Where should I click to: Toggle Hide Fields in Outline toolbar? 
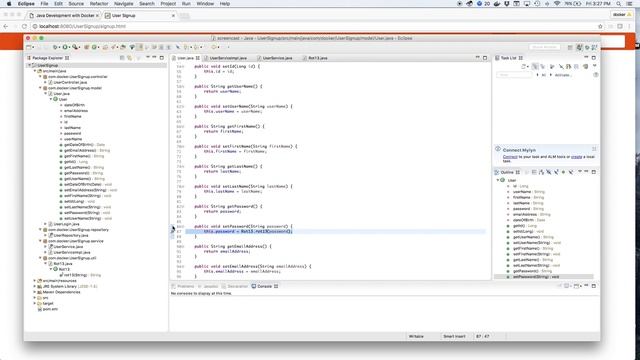pos(549,172)
